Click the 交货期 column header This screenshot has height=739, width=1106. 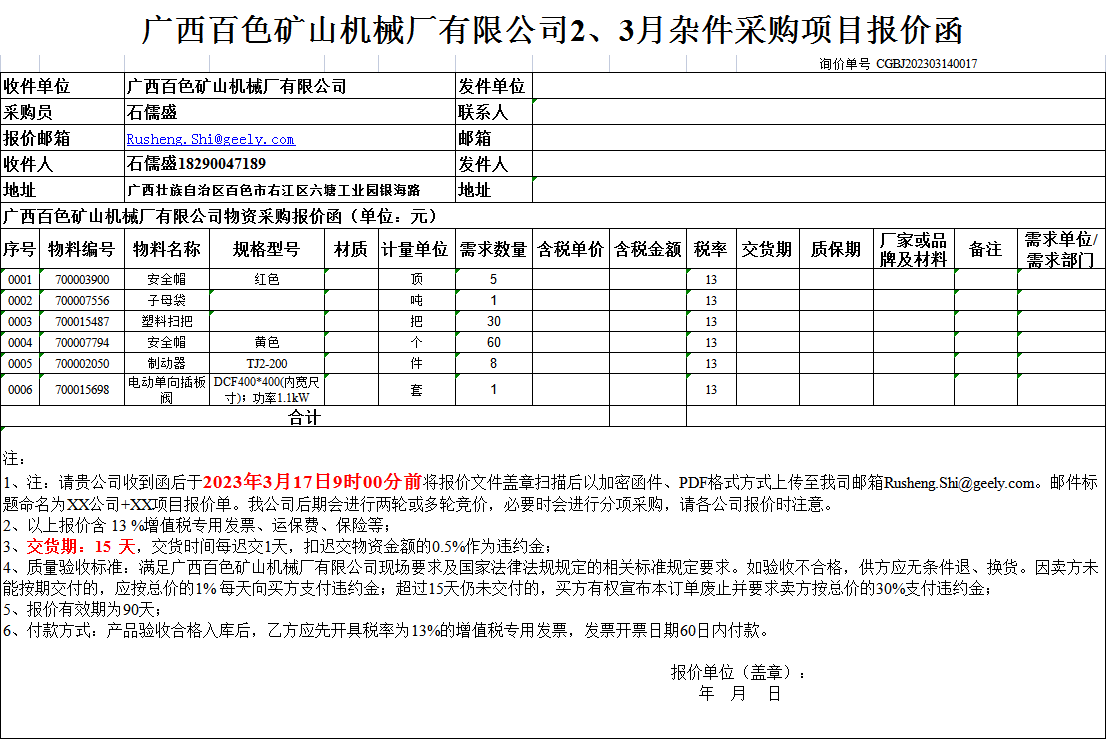pyautogui.click(x=767, y=249)
